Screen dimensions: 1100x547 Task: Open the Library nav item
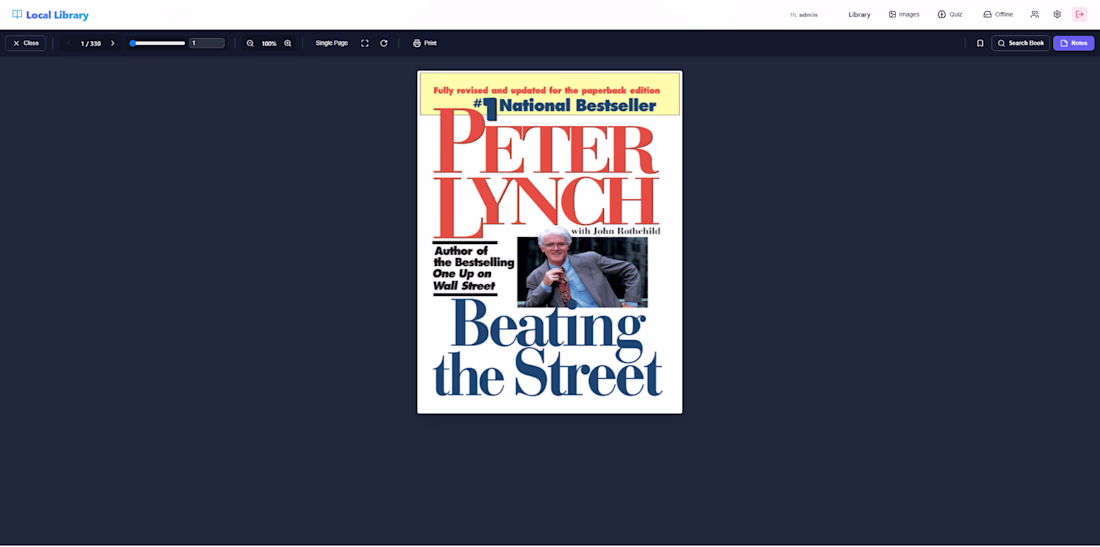(x=859, y=15)
